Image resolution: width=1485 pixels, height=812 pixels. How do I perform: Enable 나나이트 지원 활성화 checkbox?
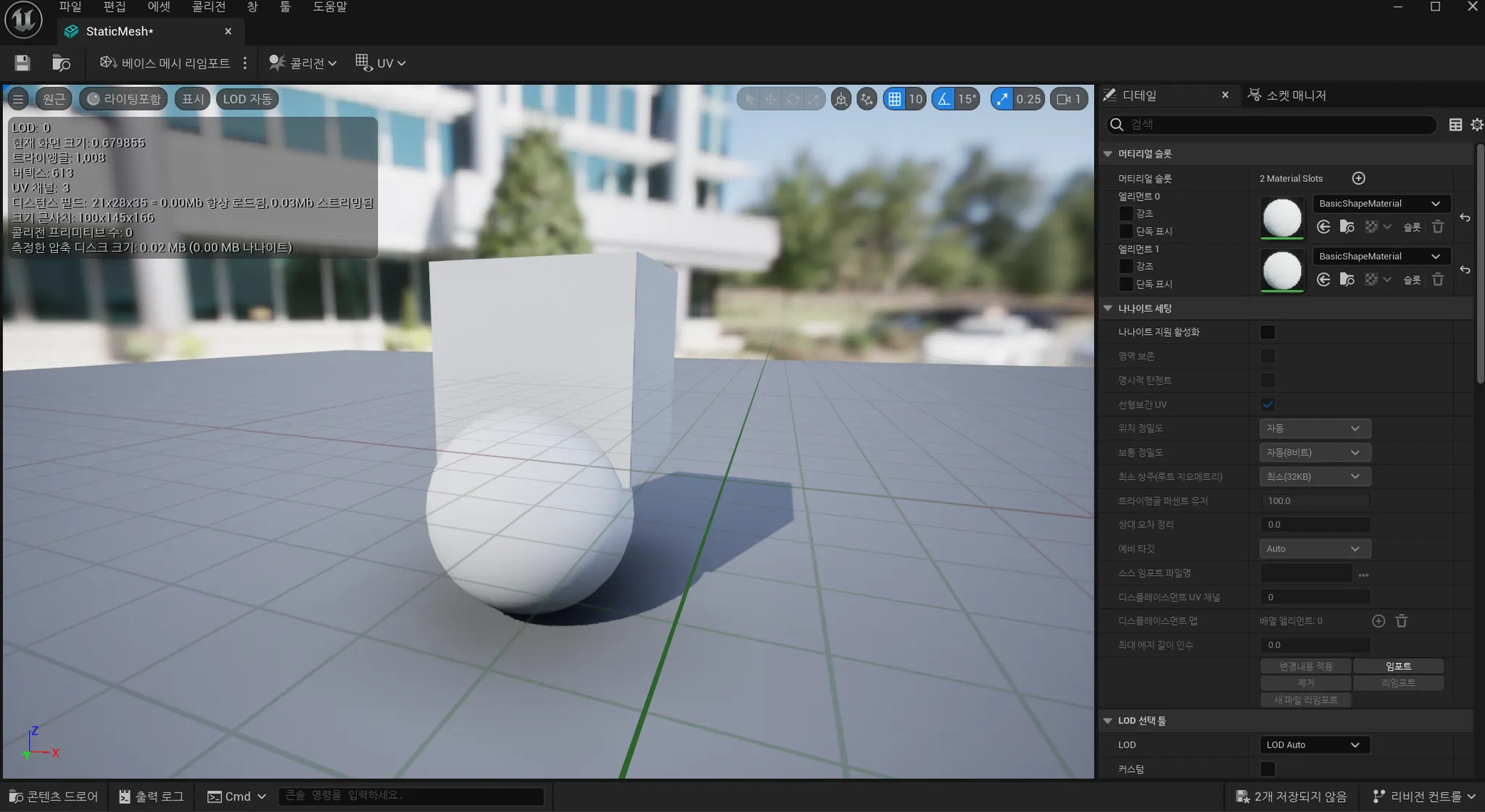click(1267, 332)
